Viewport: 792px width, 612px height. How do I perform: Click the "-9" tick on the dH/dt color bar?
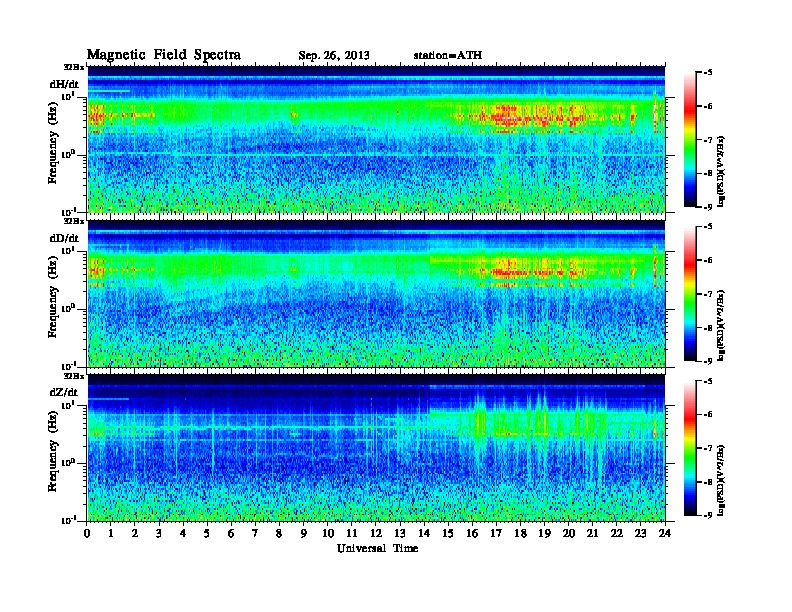(708, 207)
